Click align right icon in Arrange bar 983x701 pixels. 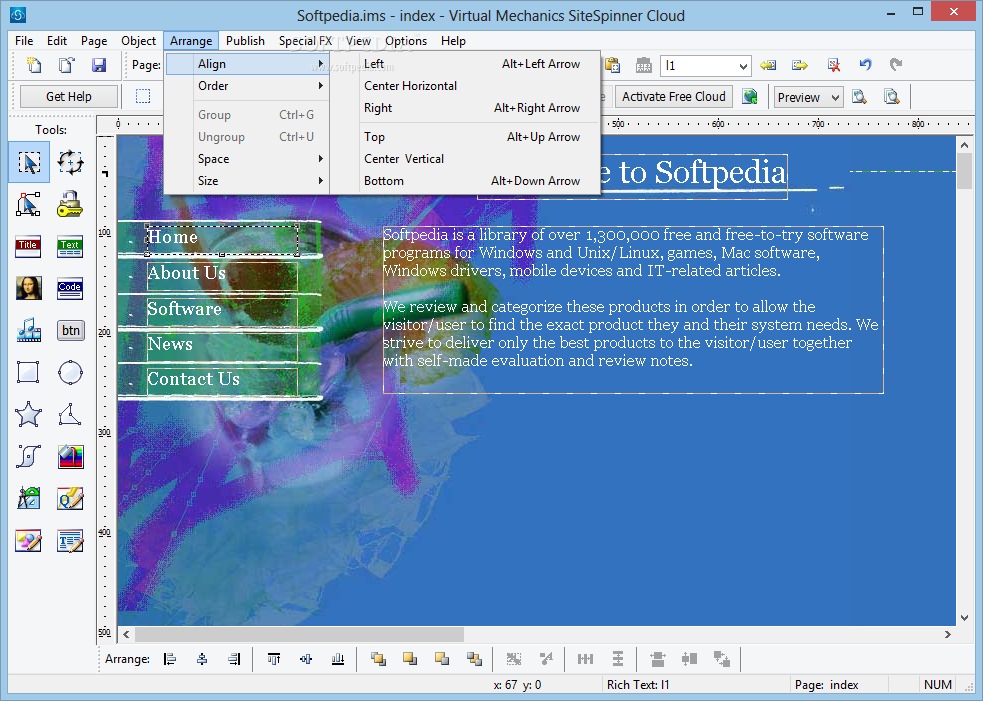tap(234, 659)
